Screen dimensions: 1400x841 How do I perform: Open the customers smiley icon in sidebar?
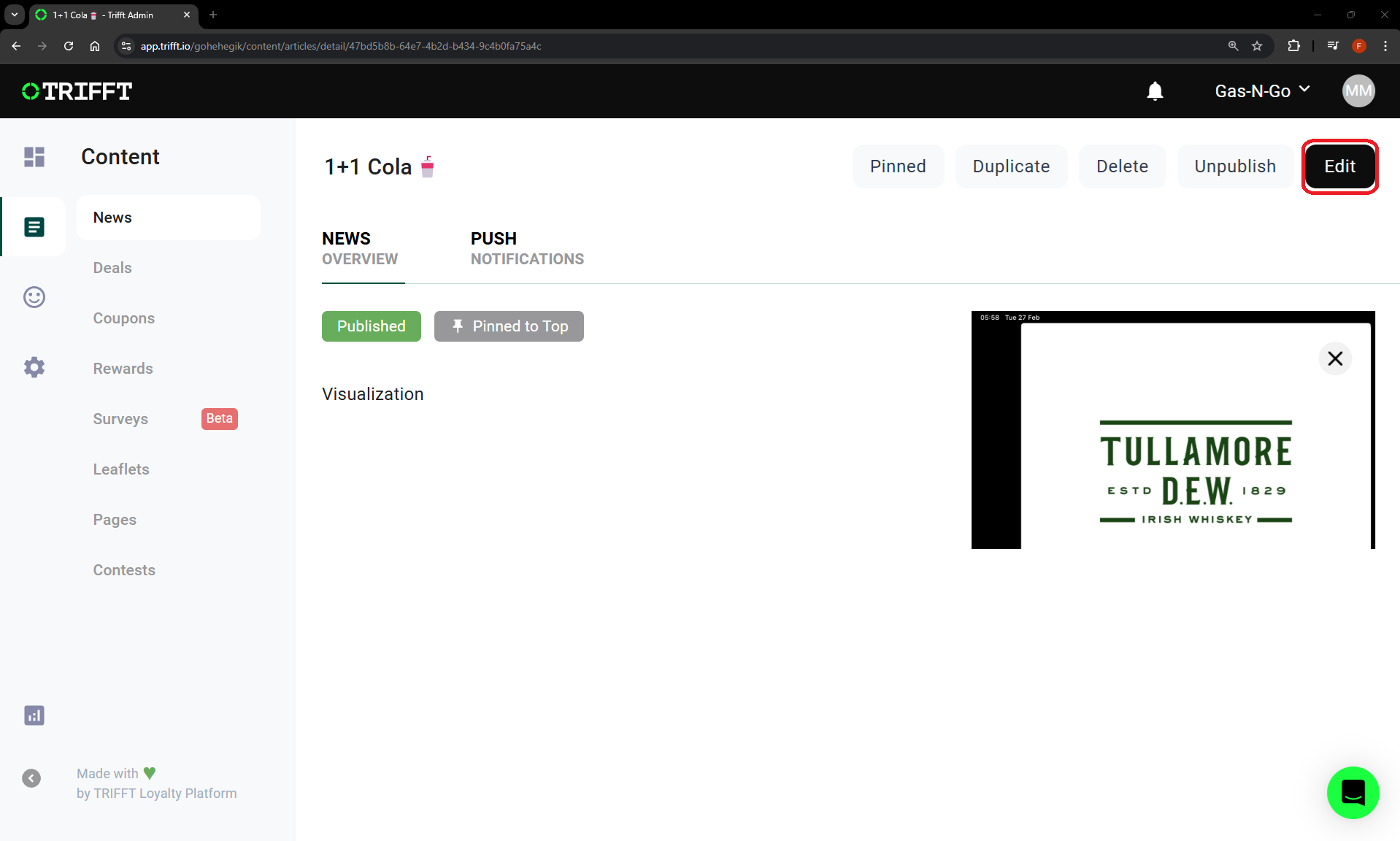point(34,297)
